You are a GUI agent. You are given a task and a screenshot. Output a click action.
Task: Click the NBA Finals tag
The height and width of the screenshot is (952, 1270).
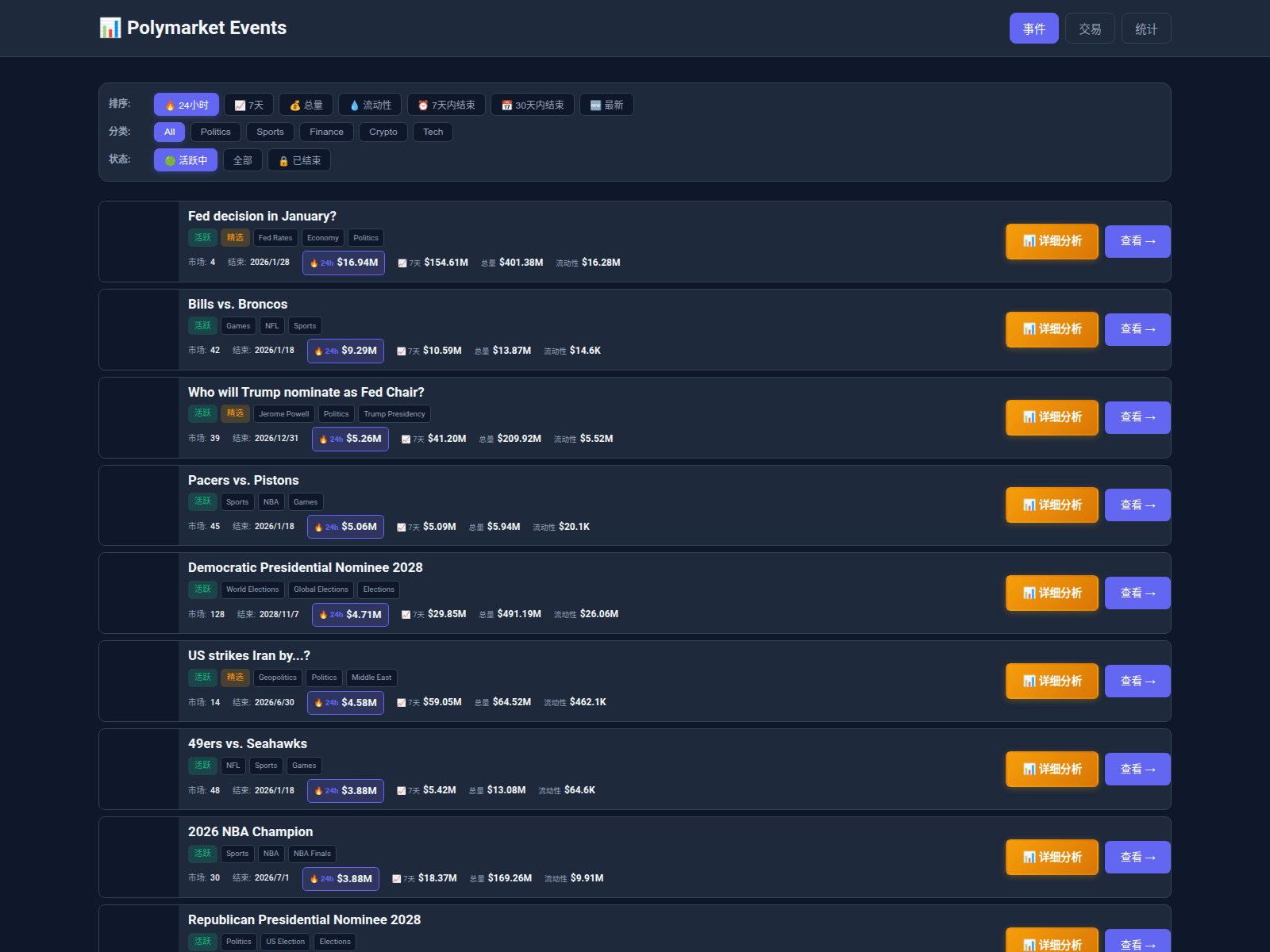click(312, 854)
